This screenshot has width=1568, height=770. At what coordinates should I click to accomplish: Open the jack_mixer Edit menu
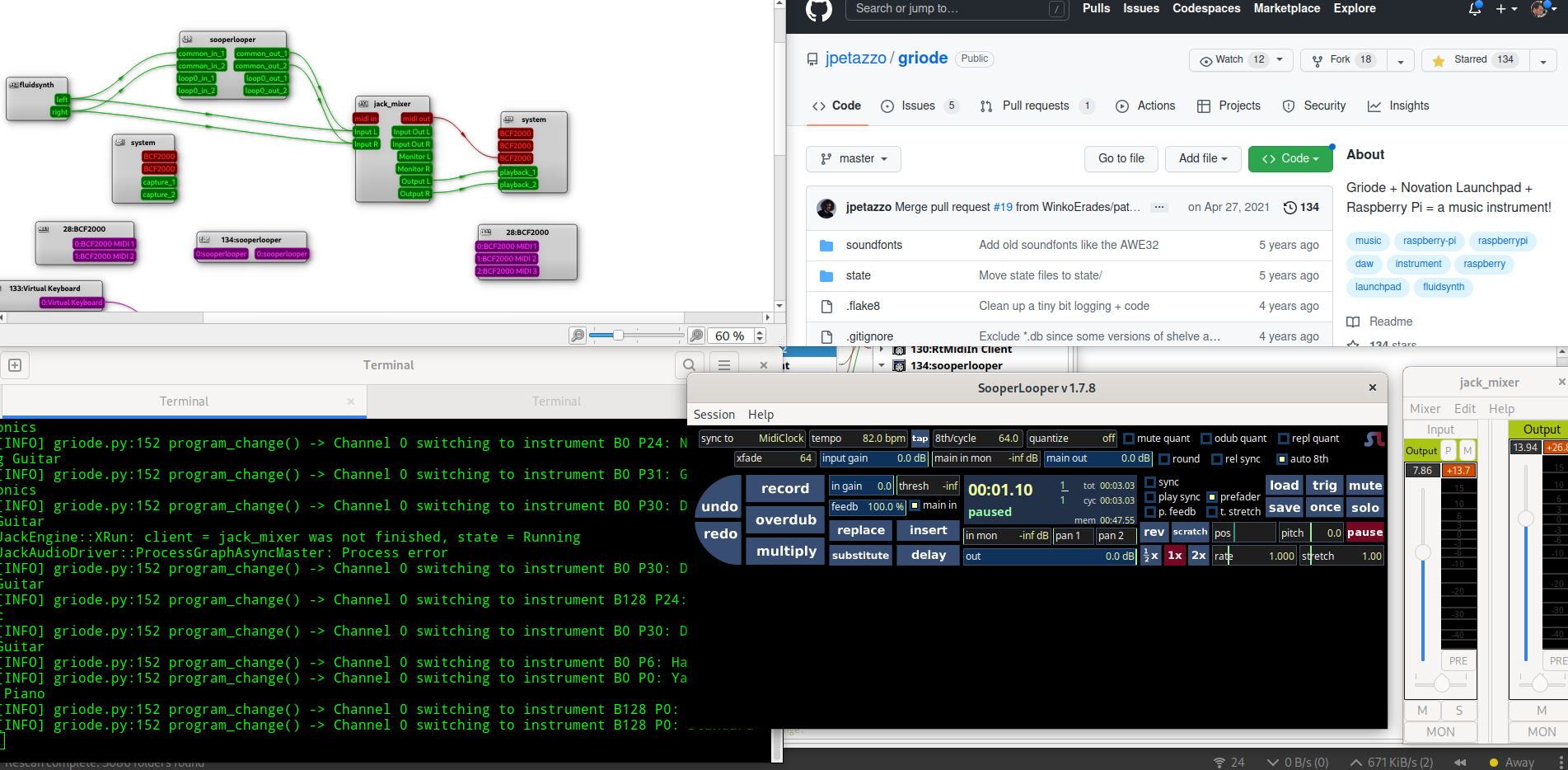pyautogui.click(x=1465, y=409)
